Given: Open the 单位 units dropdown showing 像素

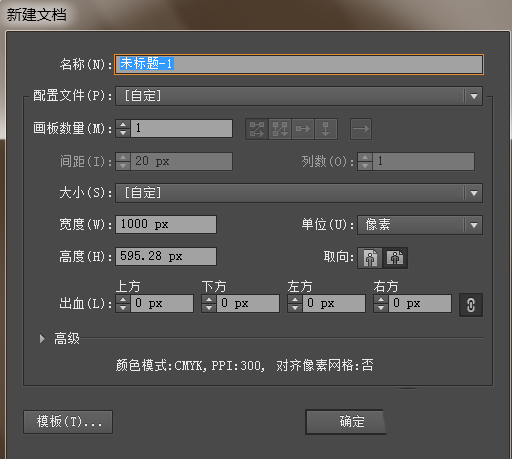Looking at the screenshot, I should (x=420, y=225).
